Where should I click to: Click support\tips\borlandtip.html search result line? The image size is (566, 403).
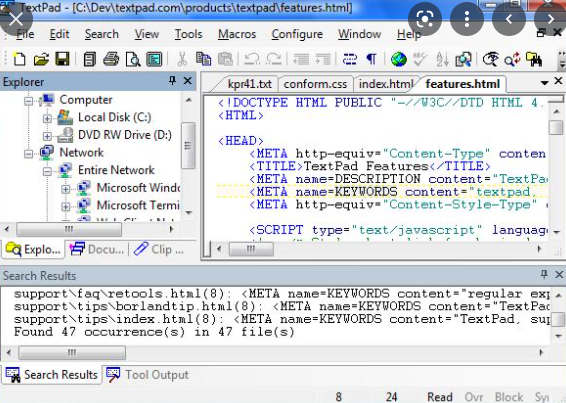click(x=281, y=307)
